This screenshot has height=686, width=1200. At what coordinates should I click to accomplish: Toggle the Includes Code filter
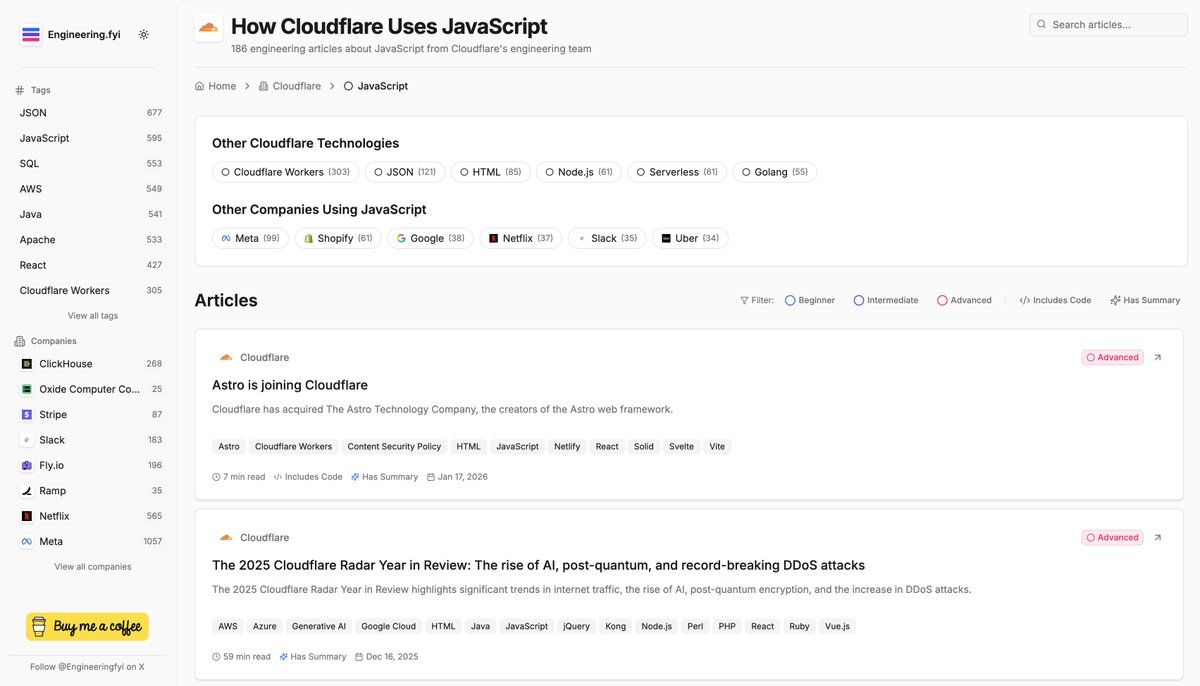pos(1055,300)
